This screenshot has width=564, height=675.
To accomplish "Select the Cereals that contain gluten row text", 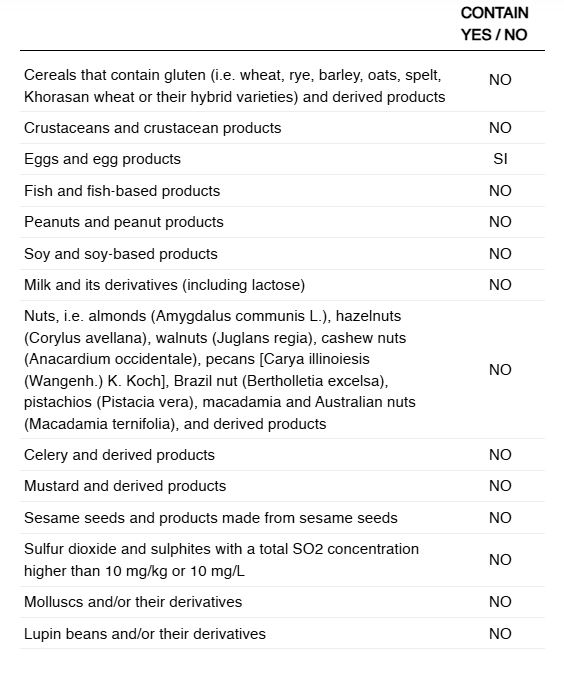I will pyautogui.click(x=235, y=86).
